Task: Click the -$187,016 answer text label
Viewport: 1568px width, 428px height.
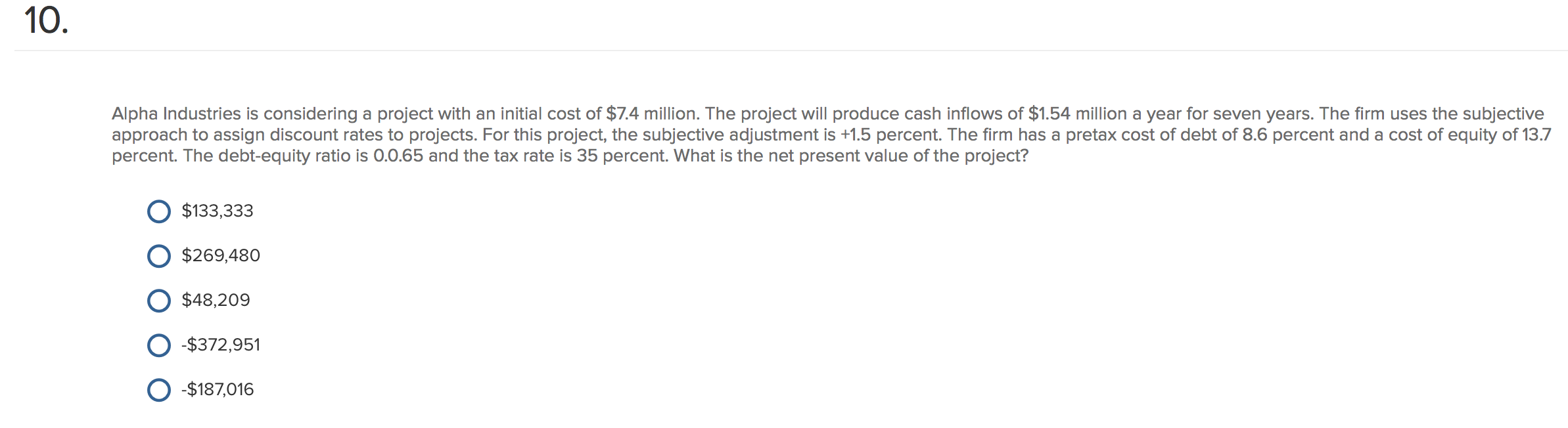Action: point(218,389)
